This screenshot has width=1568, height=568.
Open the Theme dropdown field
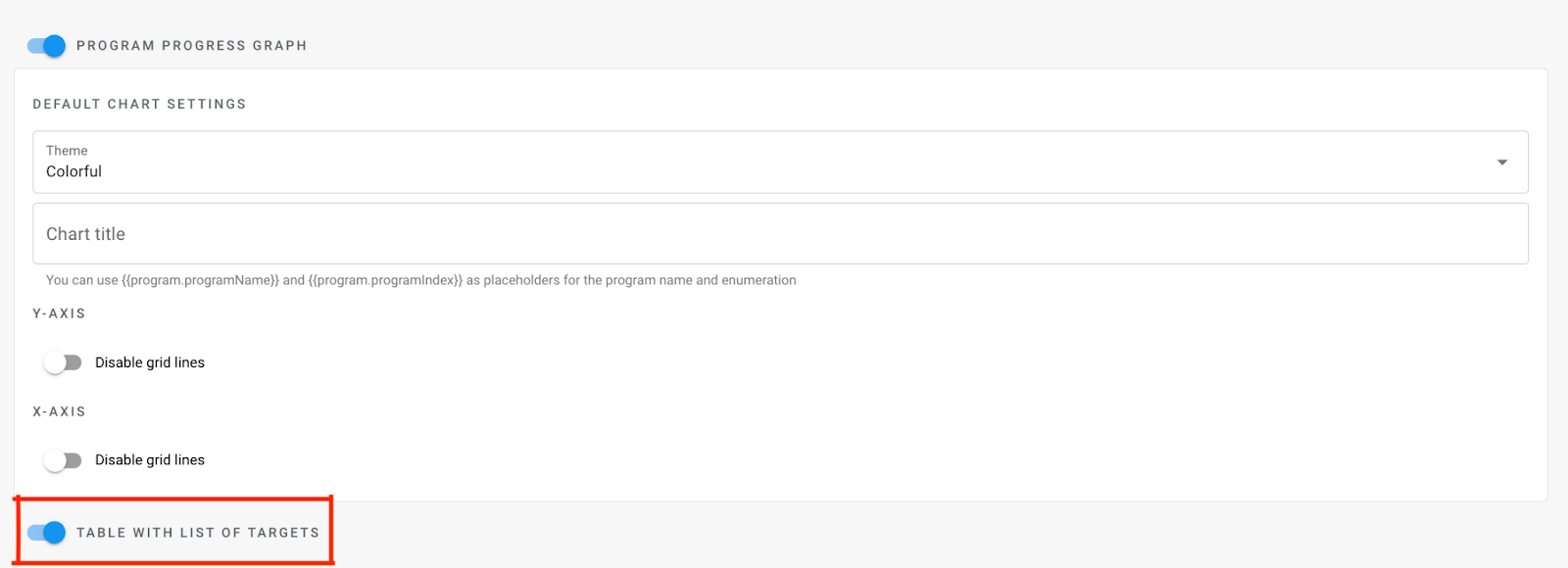point(764,163)
